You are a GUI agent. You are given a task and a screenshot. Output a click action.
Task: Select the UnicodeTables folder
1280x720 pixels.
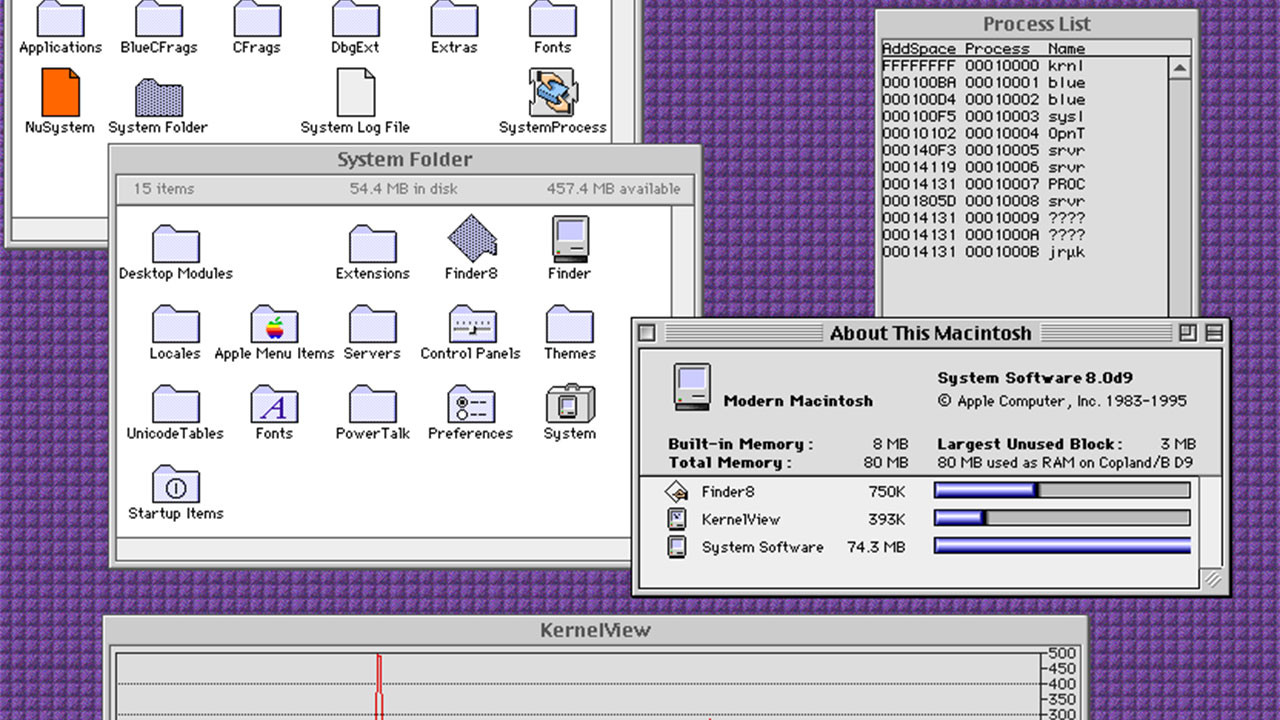click(176, 404)
